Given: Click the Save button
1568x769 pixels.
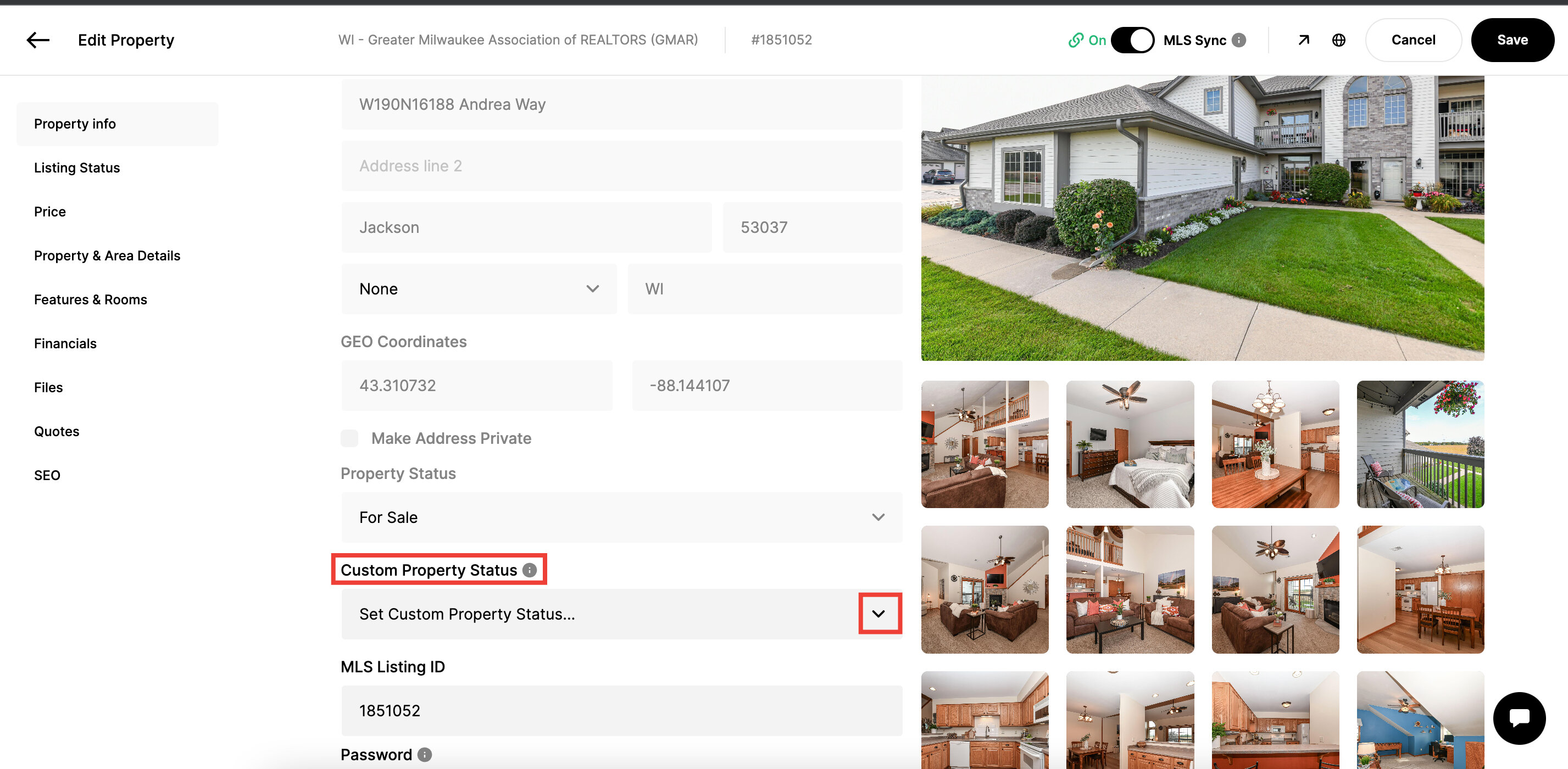Looking at the screenshot, I should click(1512, 40).
